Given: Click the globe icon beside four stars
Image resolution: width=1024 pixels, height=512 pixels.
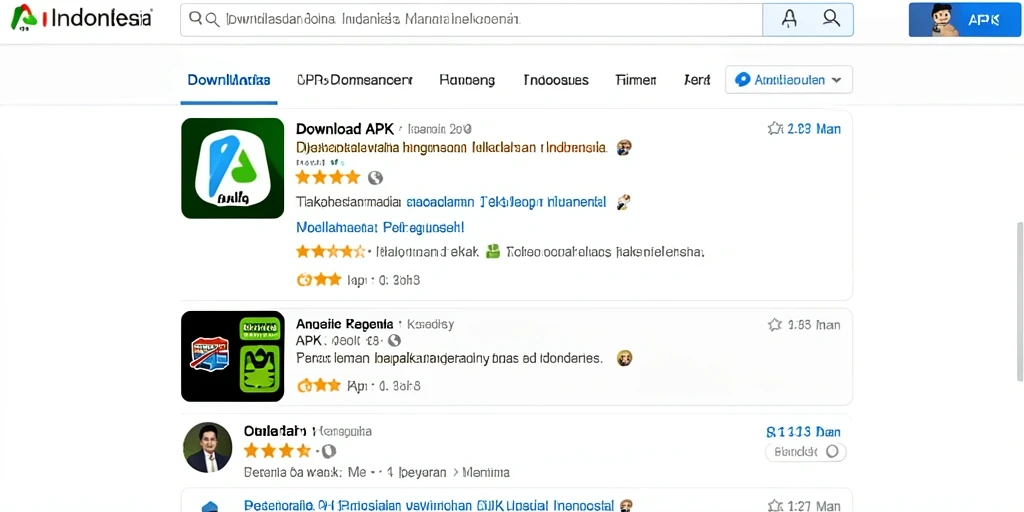Looking at the screenshot, I should click(x=375, y=178).
